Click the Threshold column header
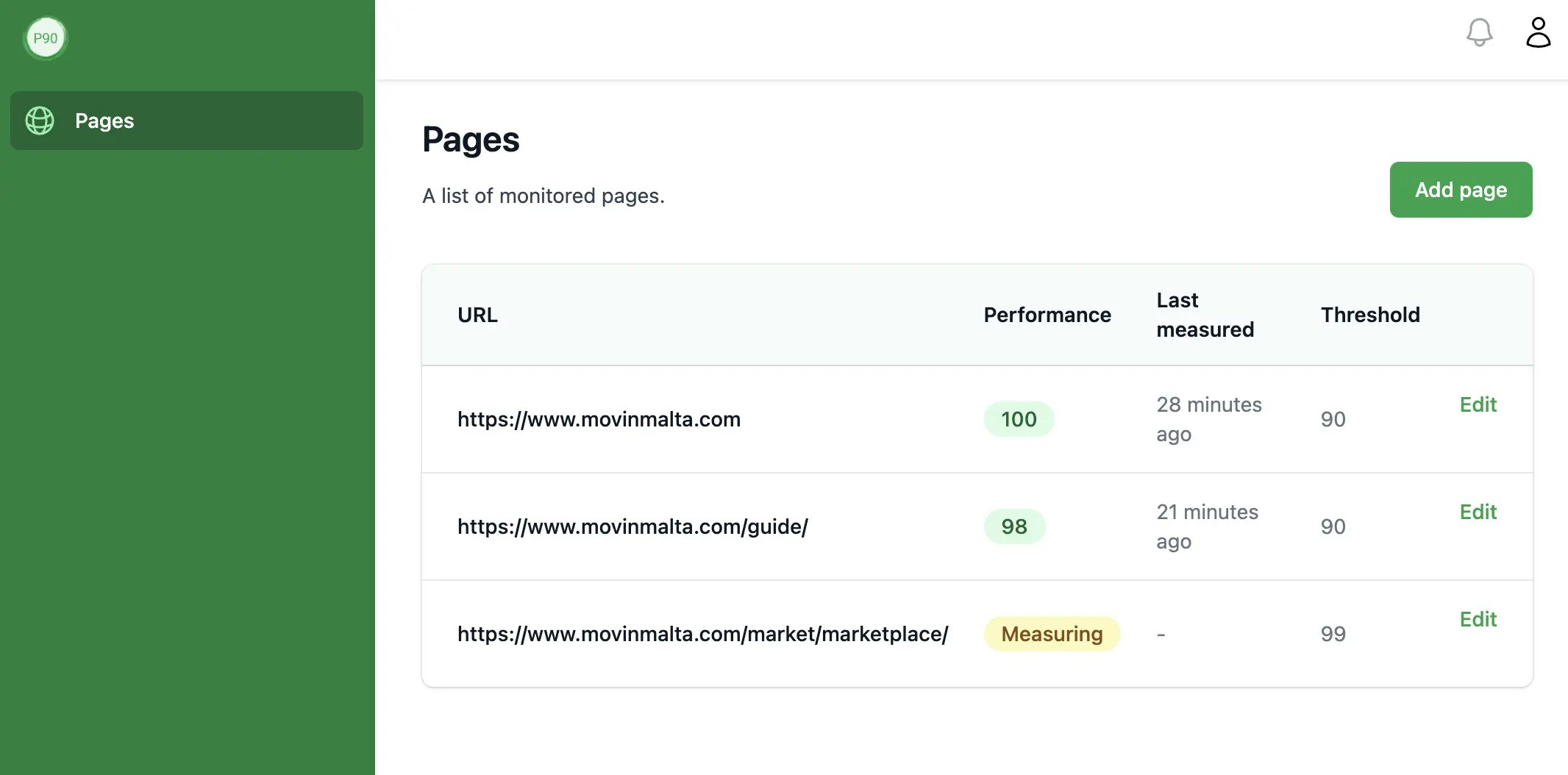Viewport: 1568px width, 775px height. [x=1370, y=315]
